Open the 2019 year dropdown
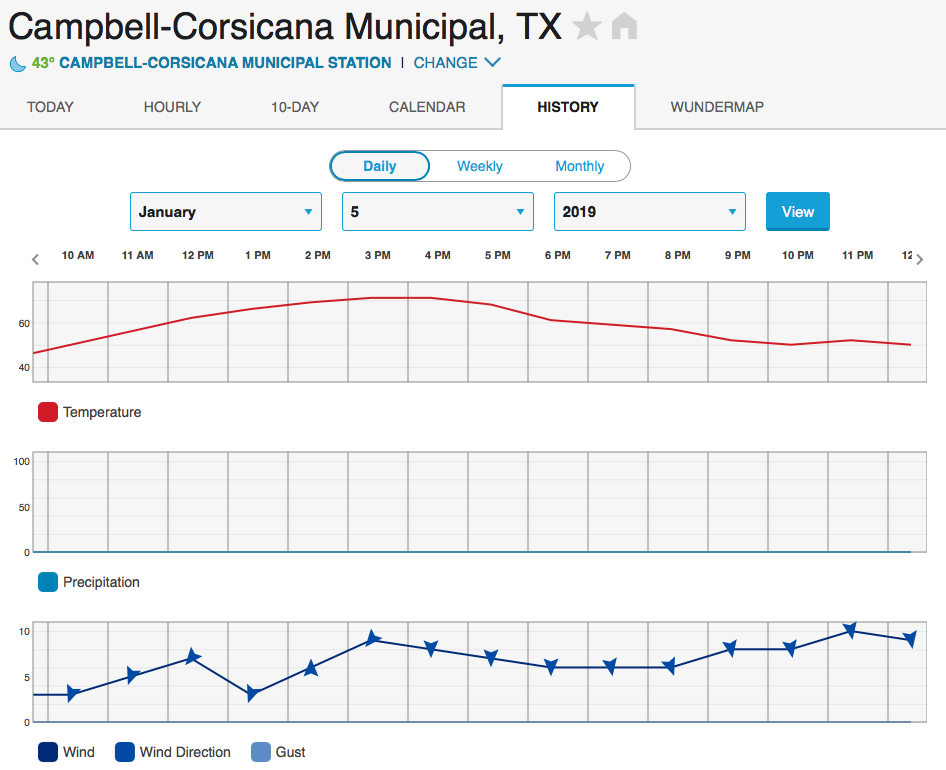The width and height of the screenshot is (946, 770). coord(650,212)
